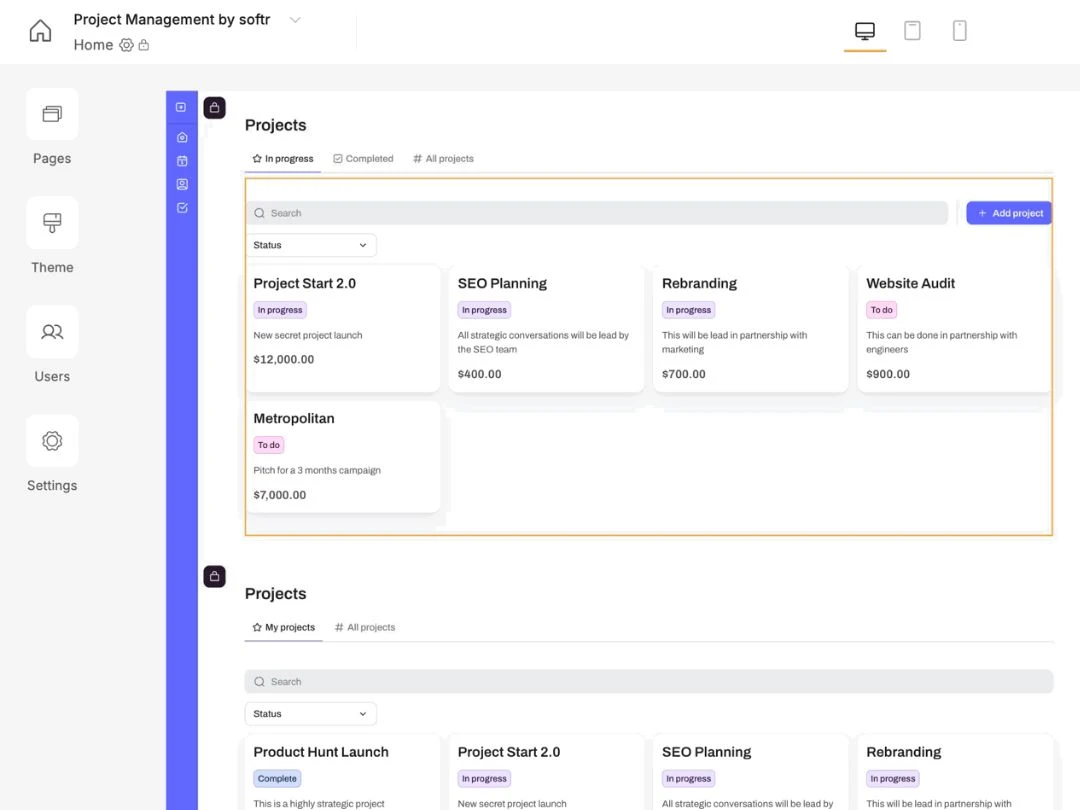Click the user profile icon in purple sidebar

182,184
